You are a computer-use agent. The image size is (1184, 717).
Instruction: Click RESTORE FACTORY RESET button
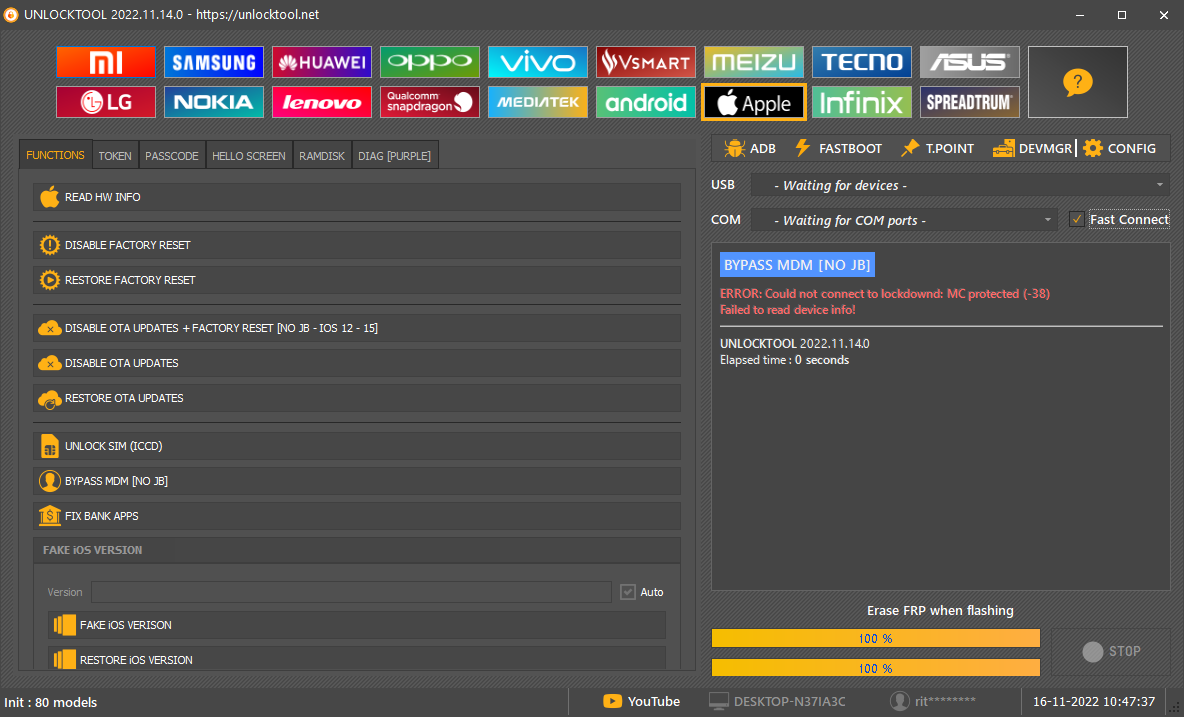tap(356, 280)
